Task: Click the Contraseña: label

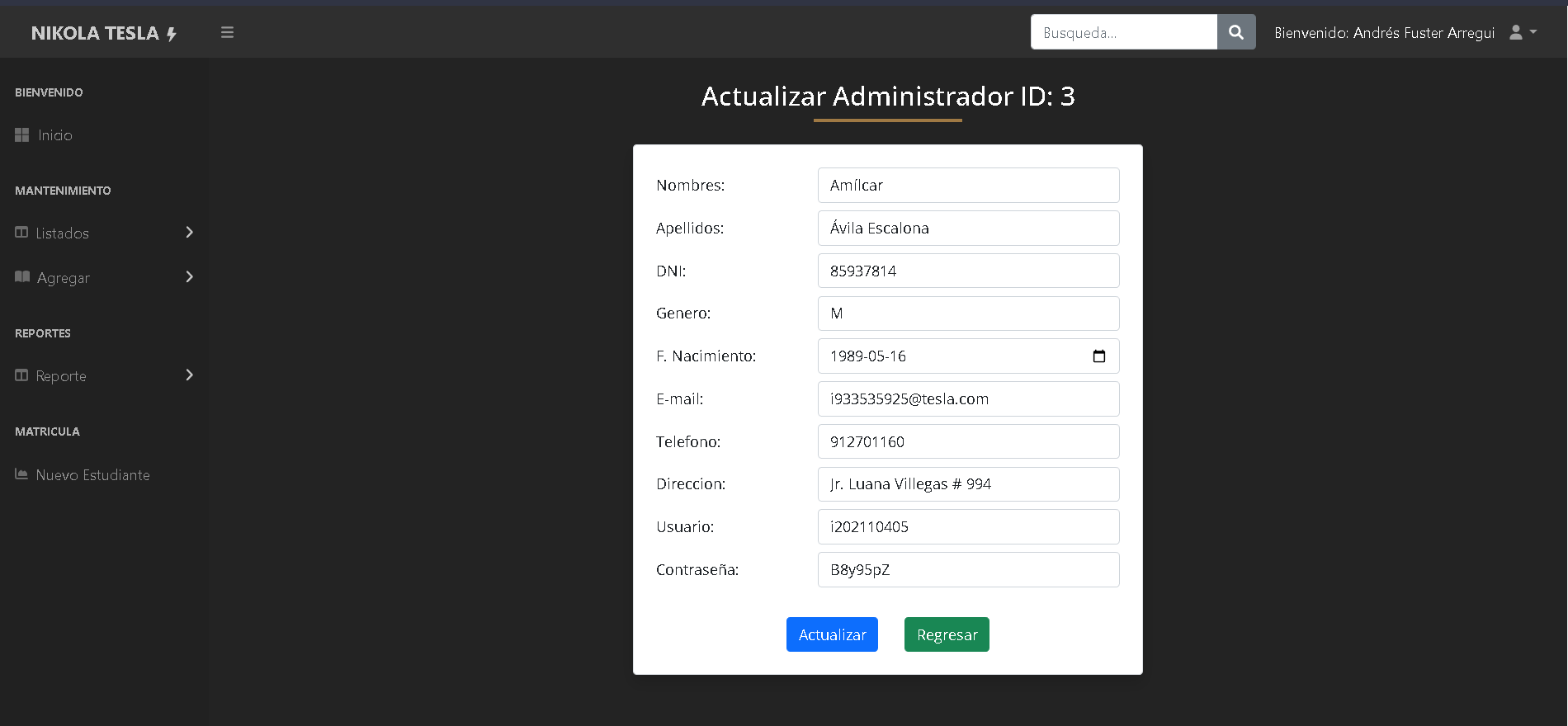Action: (x=697, y=569)
